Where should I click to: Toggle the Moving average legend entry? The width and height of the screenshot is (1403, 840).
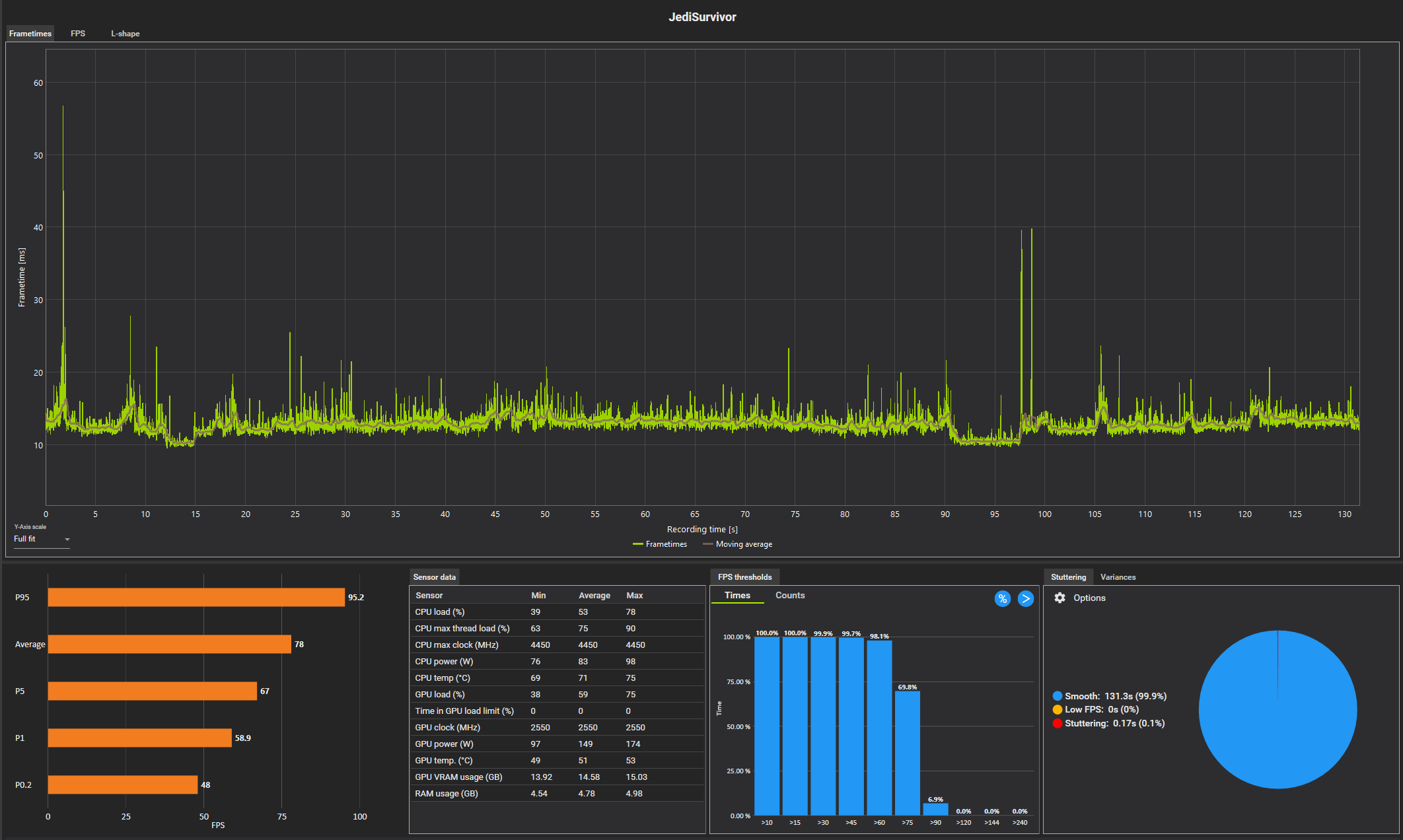(737, 544)
